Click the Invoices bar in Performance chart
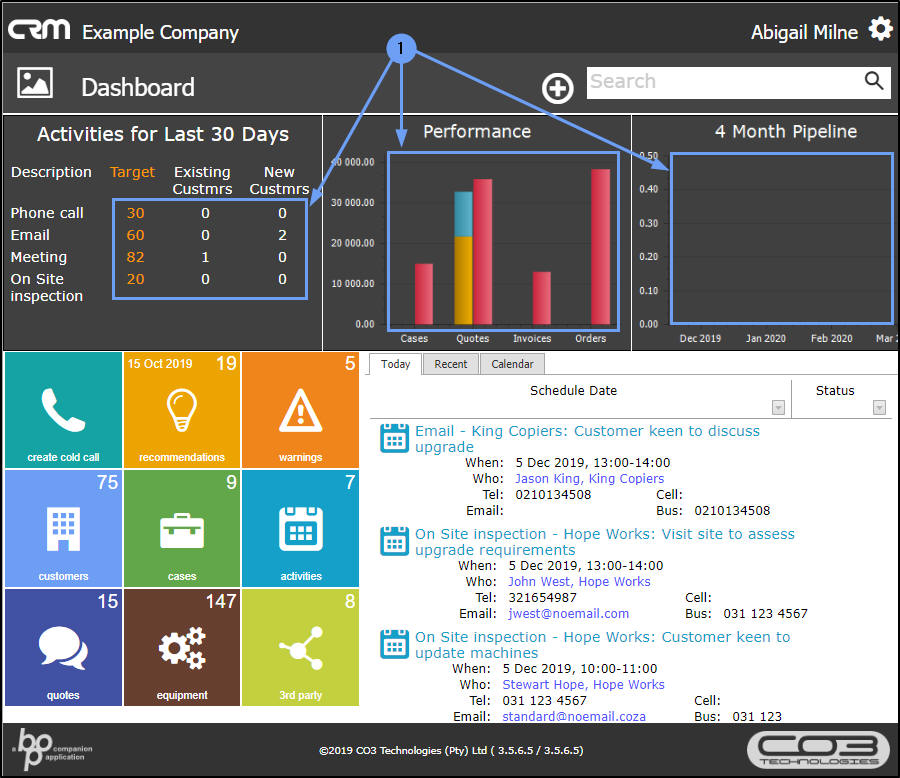900x778 pixels. (541, 298)
